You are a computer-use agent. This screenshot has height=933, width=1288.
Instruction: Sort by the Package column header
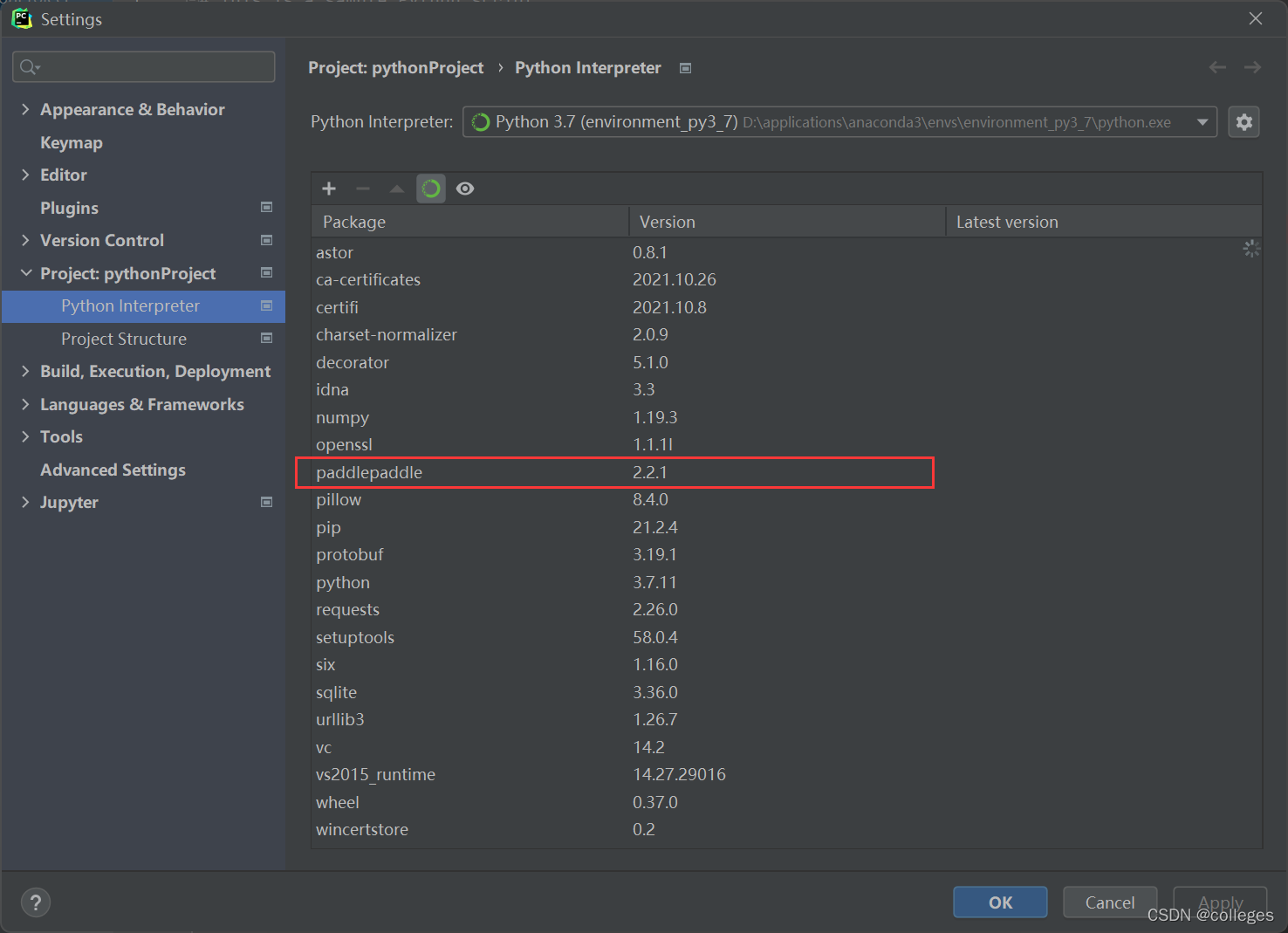point(470,222)
